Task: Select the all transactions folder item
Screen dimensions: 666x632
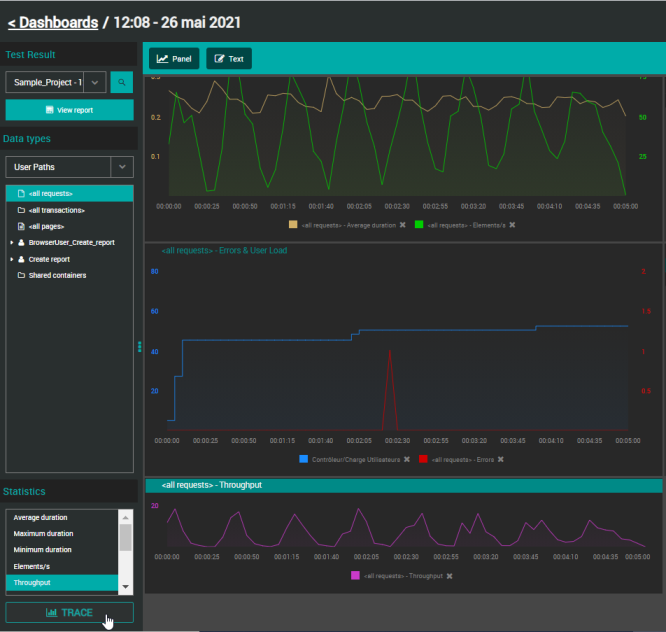Action: pyautogui.click(x=56, y=210)
